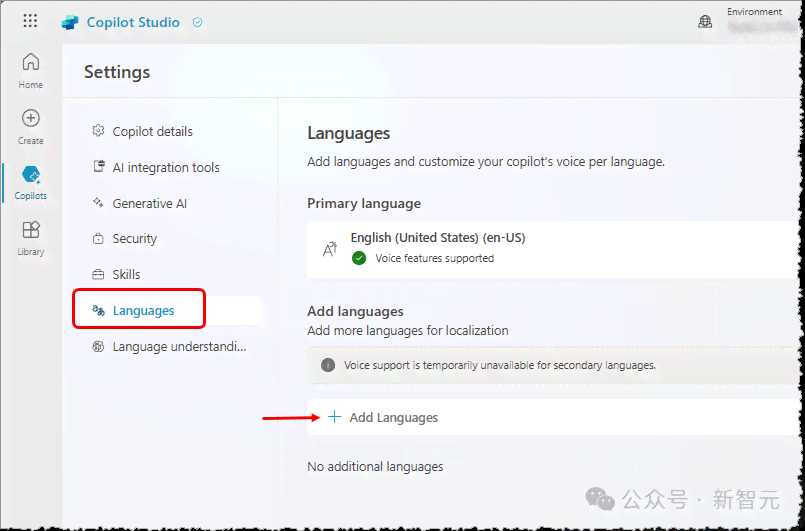Select English (United States) (en-US) entry

[x=553, y=250]
